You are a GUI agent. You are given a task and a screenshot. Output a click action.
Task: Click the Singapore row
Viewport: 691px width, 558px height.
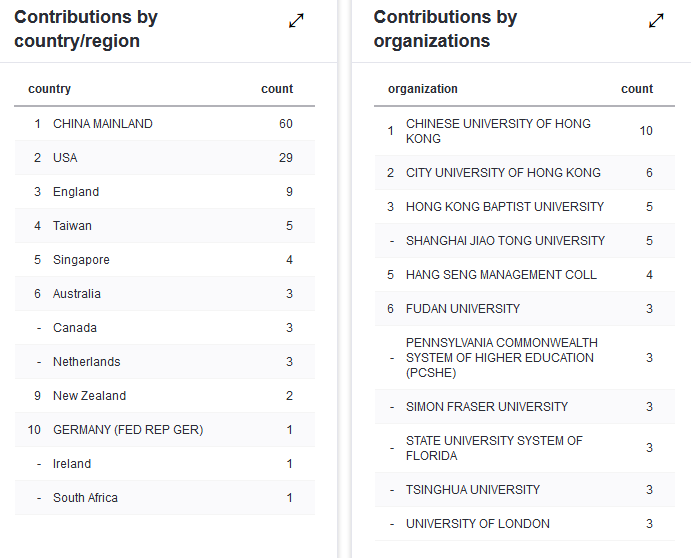click(x=81, y=260)
